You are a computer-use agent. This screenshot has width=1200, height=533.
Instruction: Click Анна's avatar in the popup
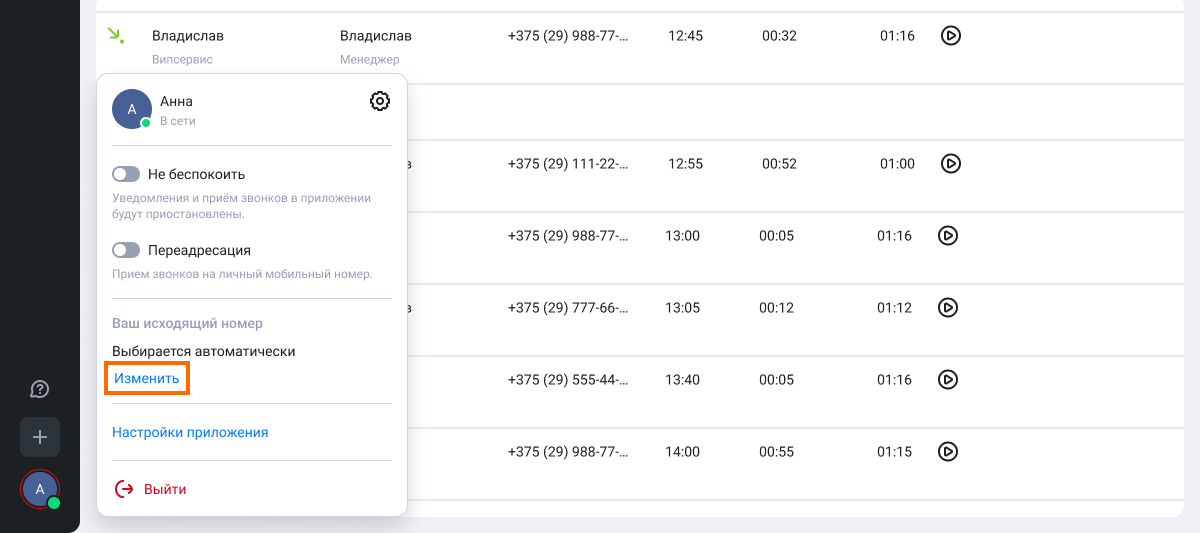132,109
